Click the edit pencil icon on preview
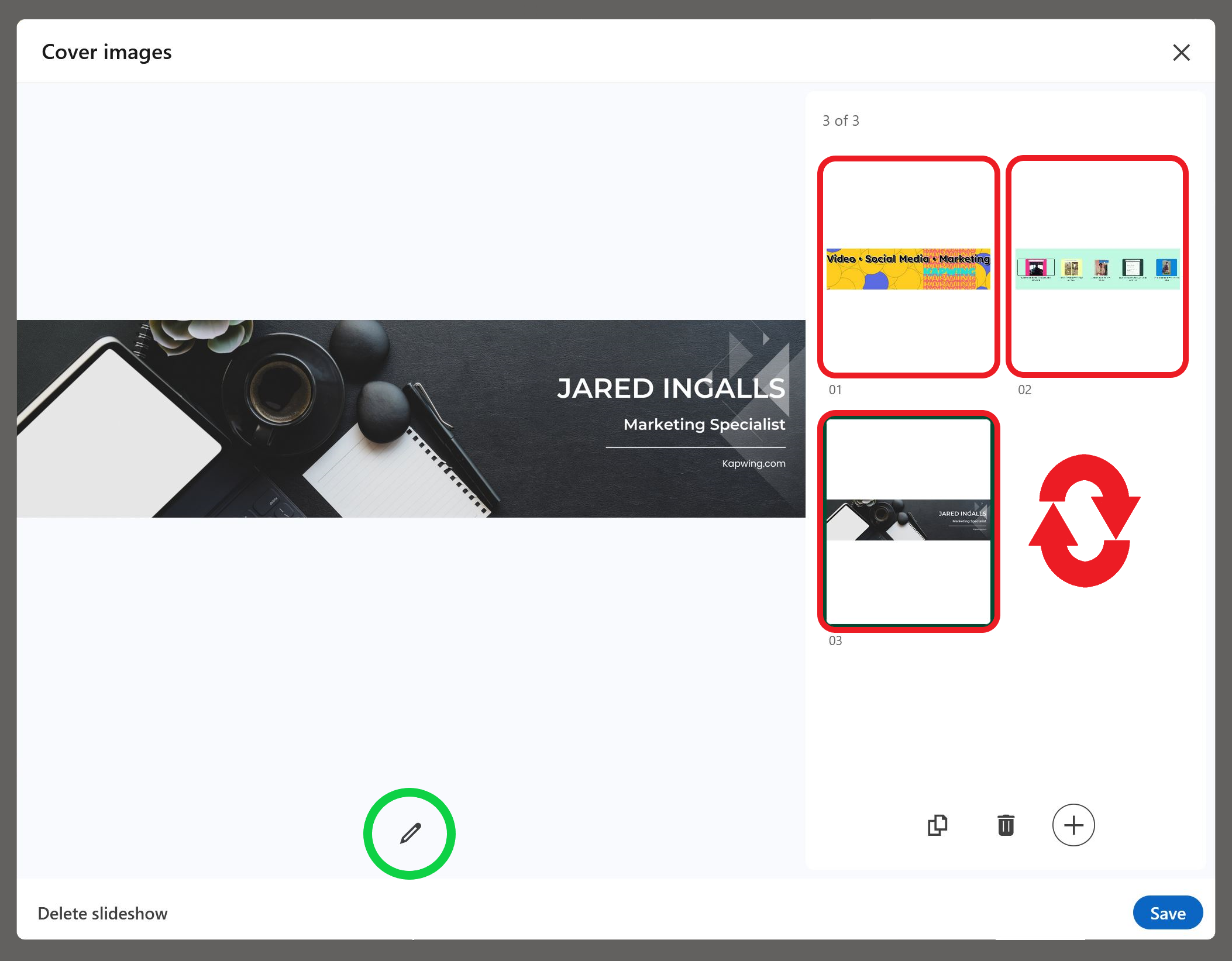The height and width of the screenshot is (961, 1232). [x=410, y=832]
